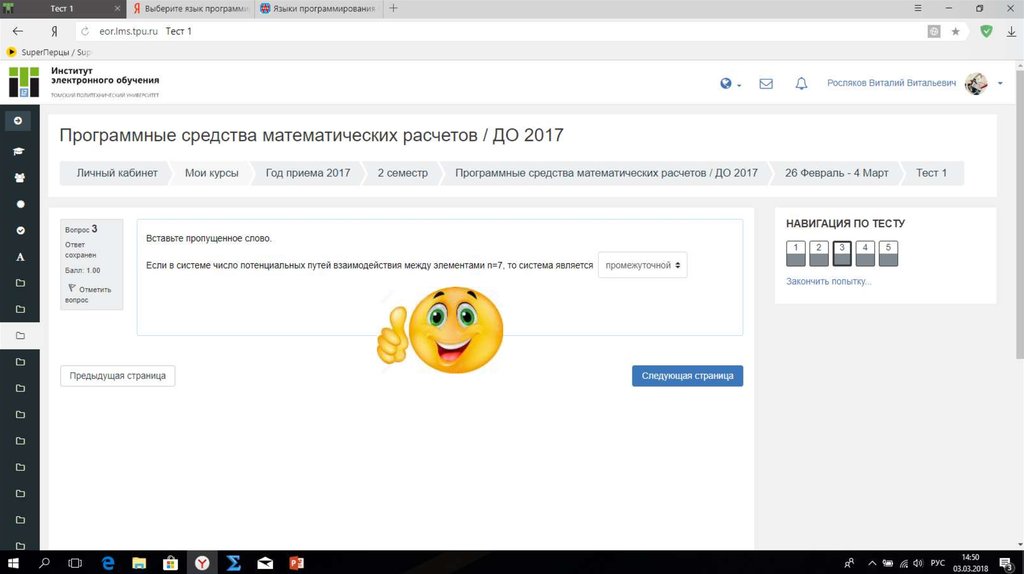Open PowerPoint from the taskbar
The width and height of the screenshot is (1024, 574).
(296, 563)
